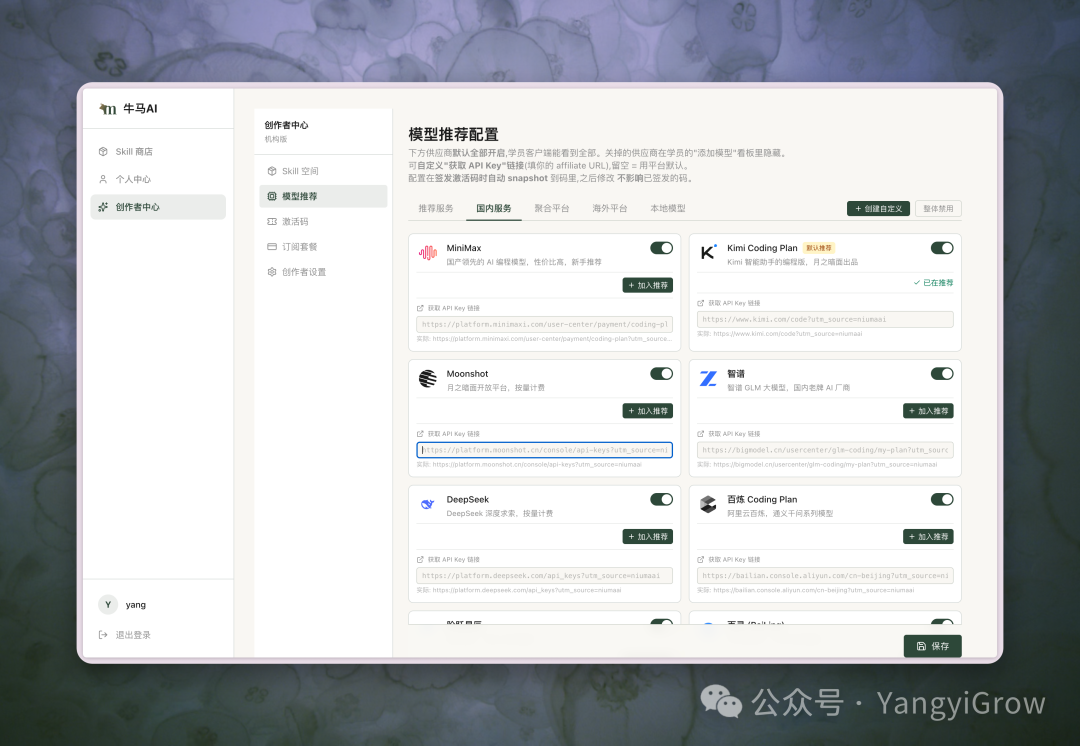Open Skill 商店 in left sidebar
The height and width of the screenshot is (746, 1080).
pos(158,152)
